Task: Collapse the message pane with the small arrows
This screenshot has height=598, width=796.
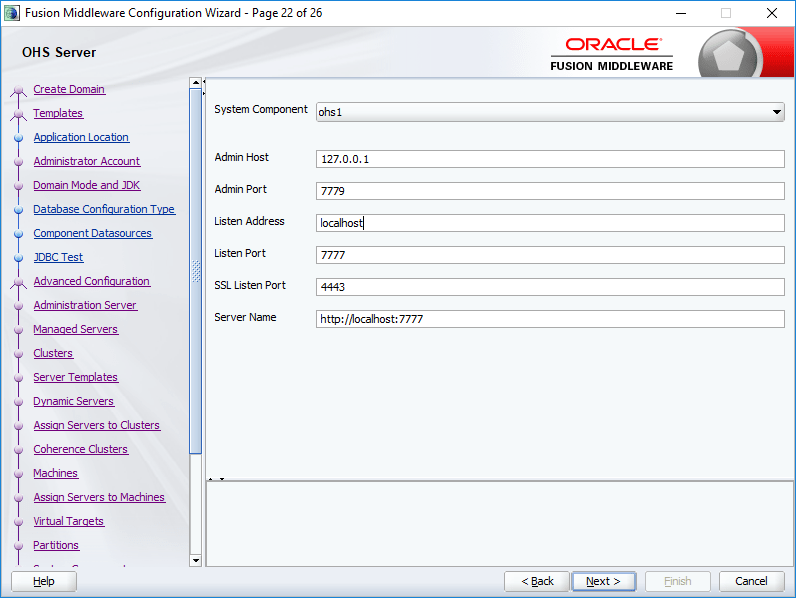Action: 222,479
